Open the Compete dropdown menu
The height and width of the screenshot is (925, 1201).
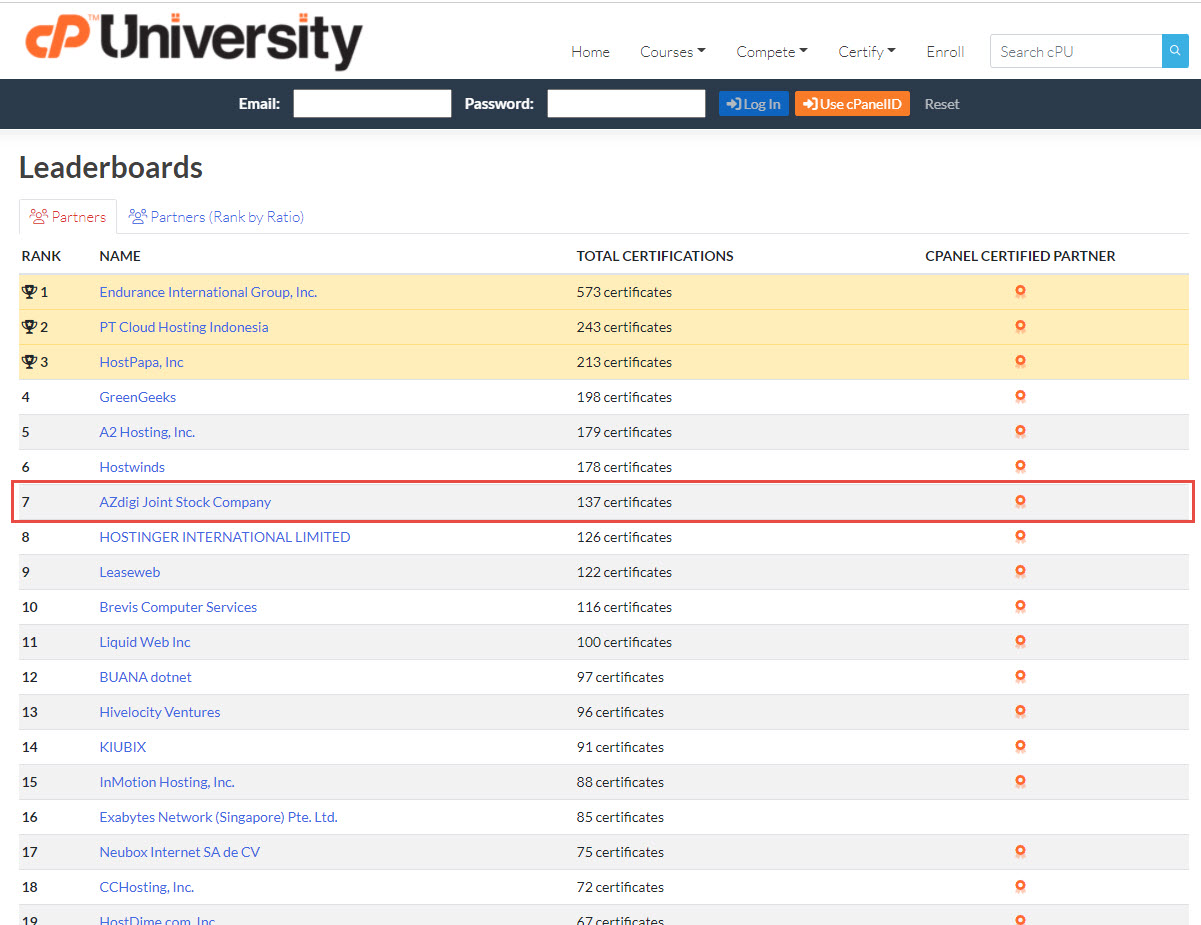771,51
